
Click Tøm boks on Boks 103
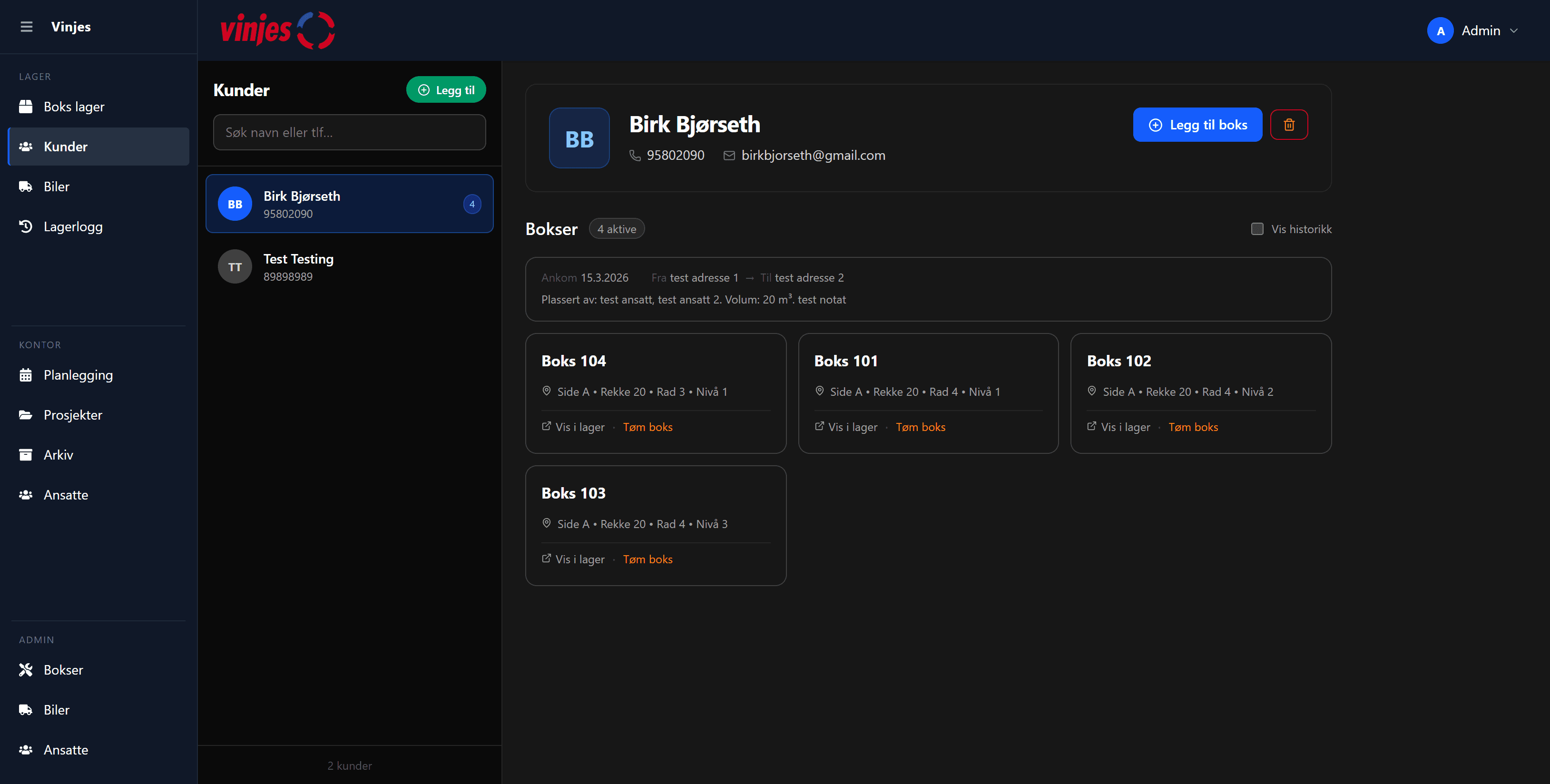coord(647,559)
